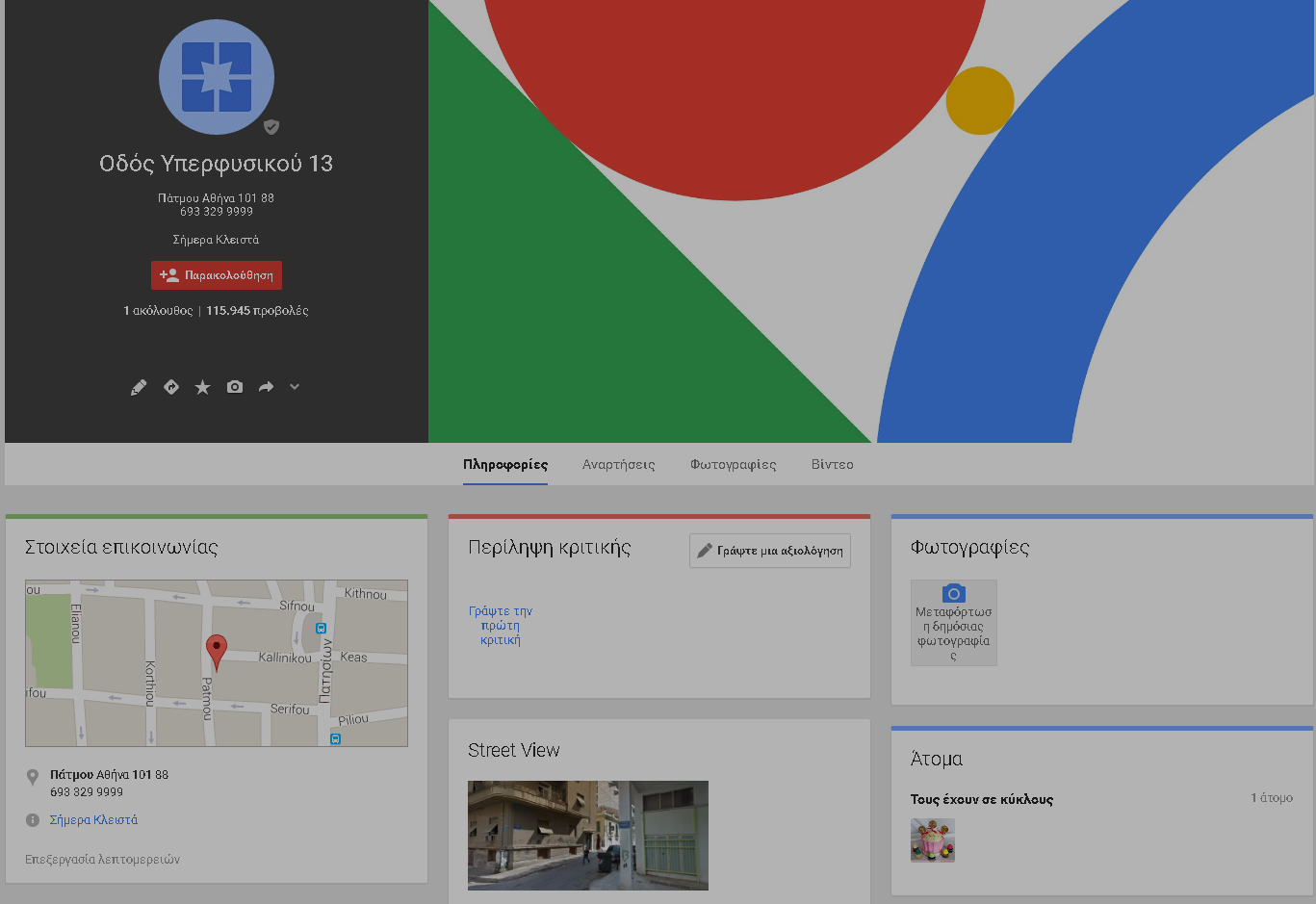Click the Φωτογραφίες card heading

[970, 548]
